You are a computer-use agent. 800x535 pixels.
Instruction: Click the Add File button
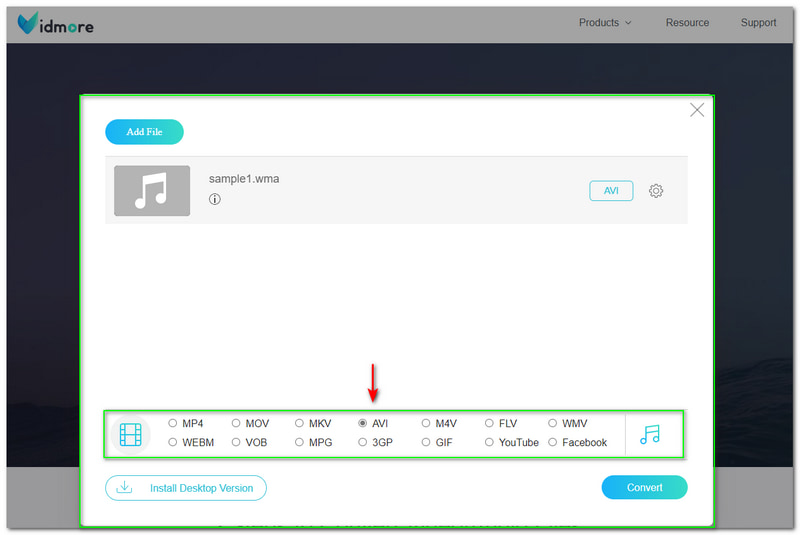tap(144, 132)
